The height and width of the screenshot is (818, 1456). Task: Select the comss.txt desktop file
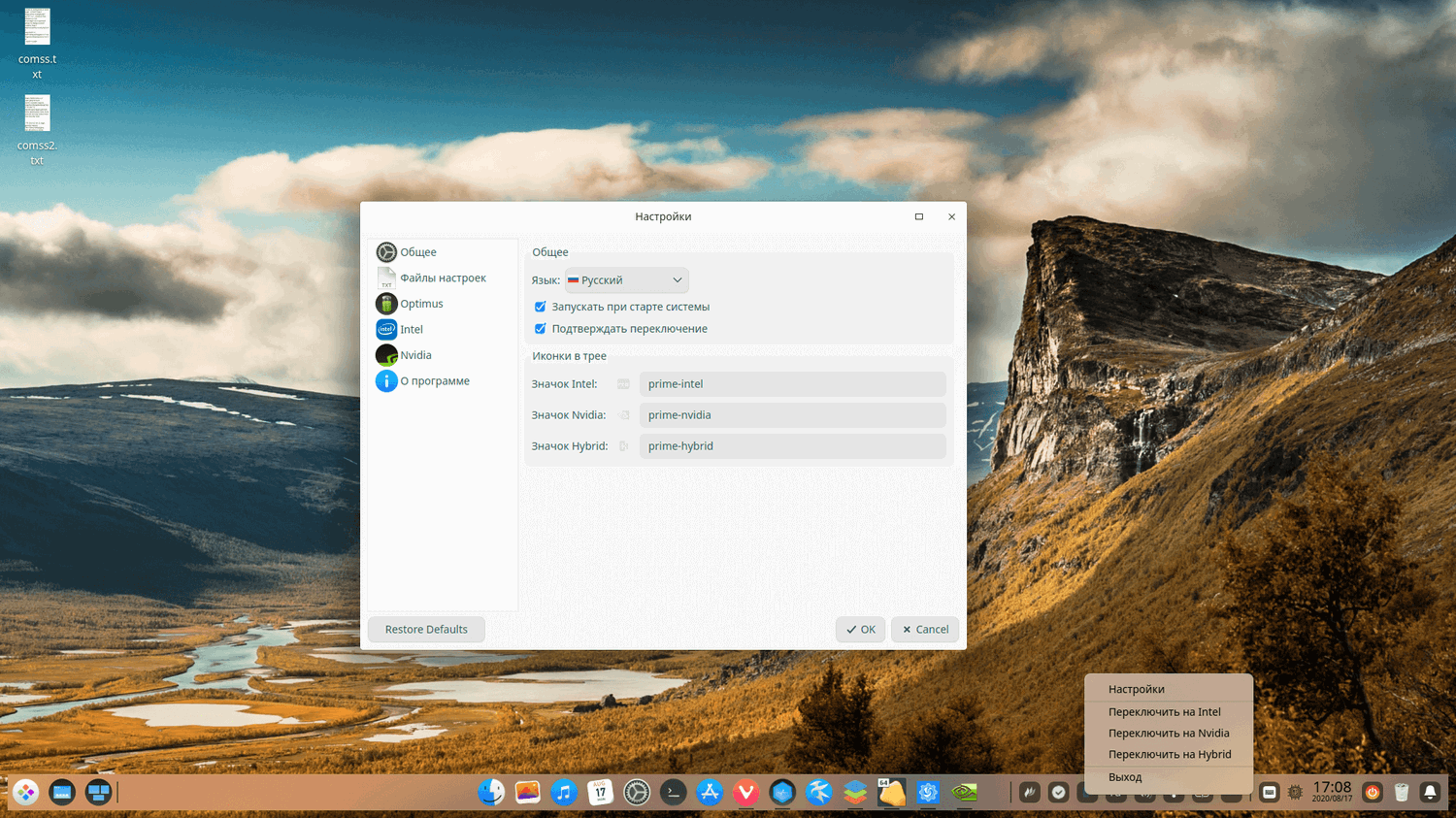coord(37,44)
